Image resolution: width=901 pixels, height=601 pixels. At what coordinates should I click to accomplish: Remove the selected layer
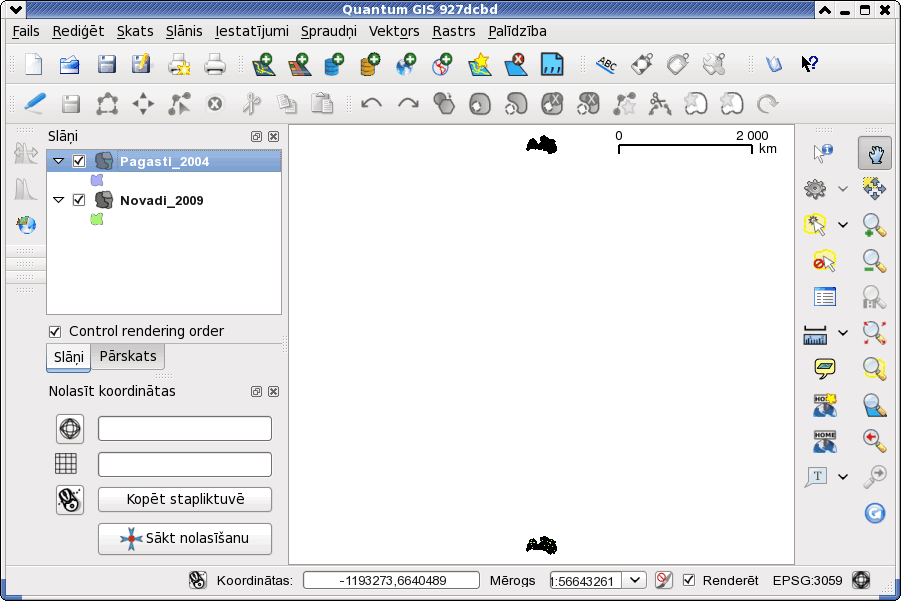pyautogui.click(x=516, y=64)
